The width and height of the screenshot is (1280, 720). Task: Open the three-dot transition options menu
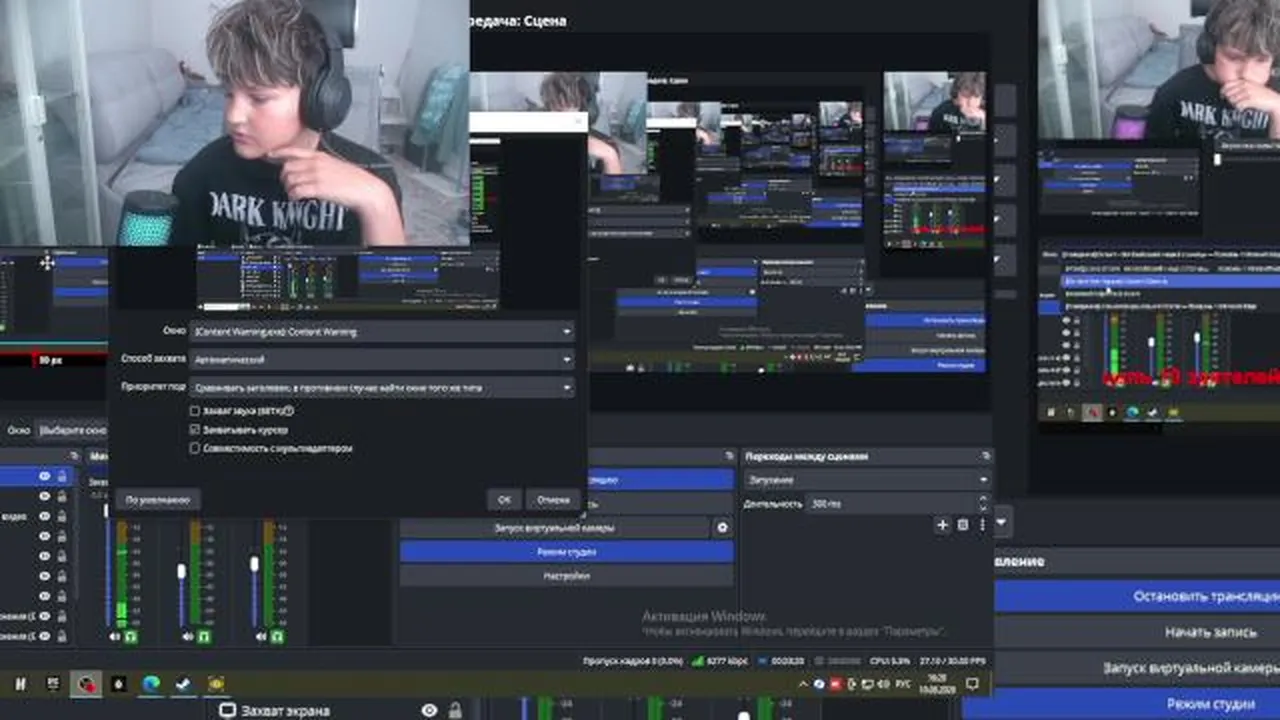[x=982, y=524]
